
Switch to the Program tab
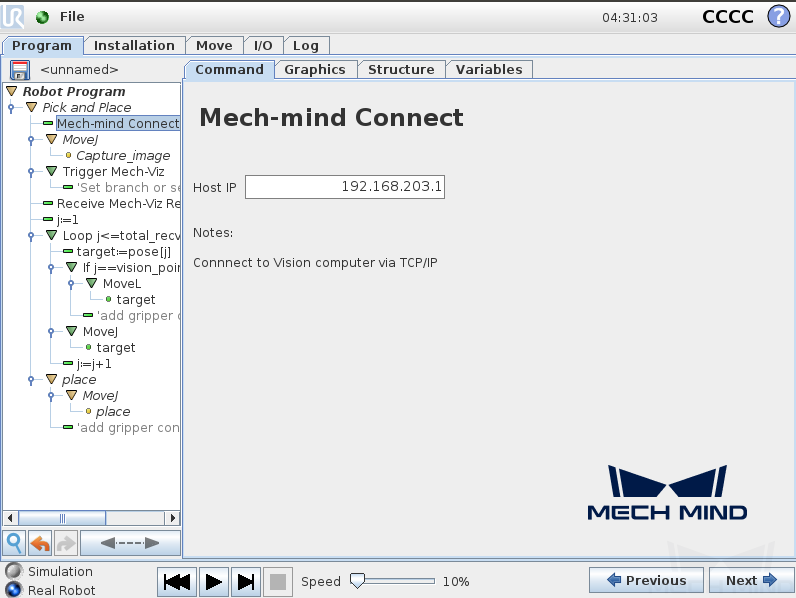42,45
